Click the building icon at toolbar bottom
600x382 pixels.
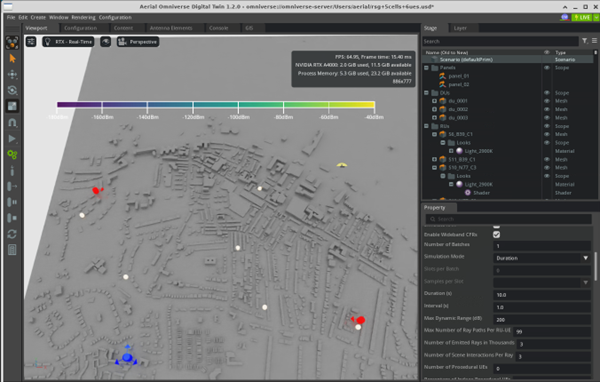click(12, 250)
